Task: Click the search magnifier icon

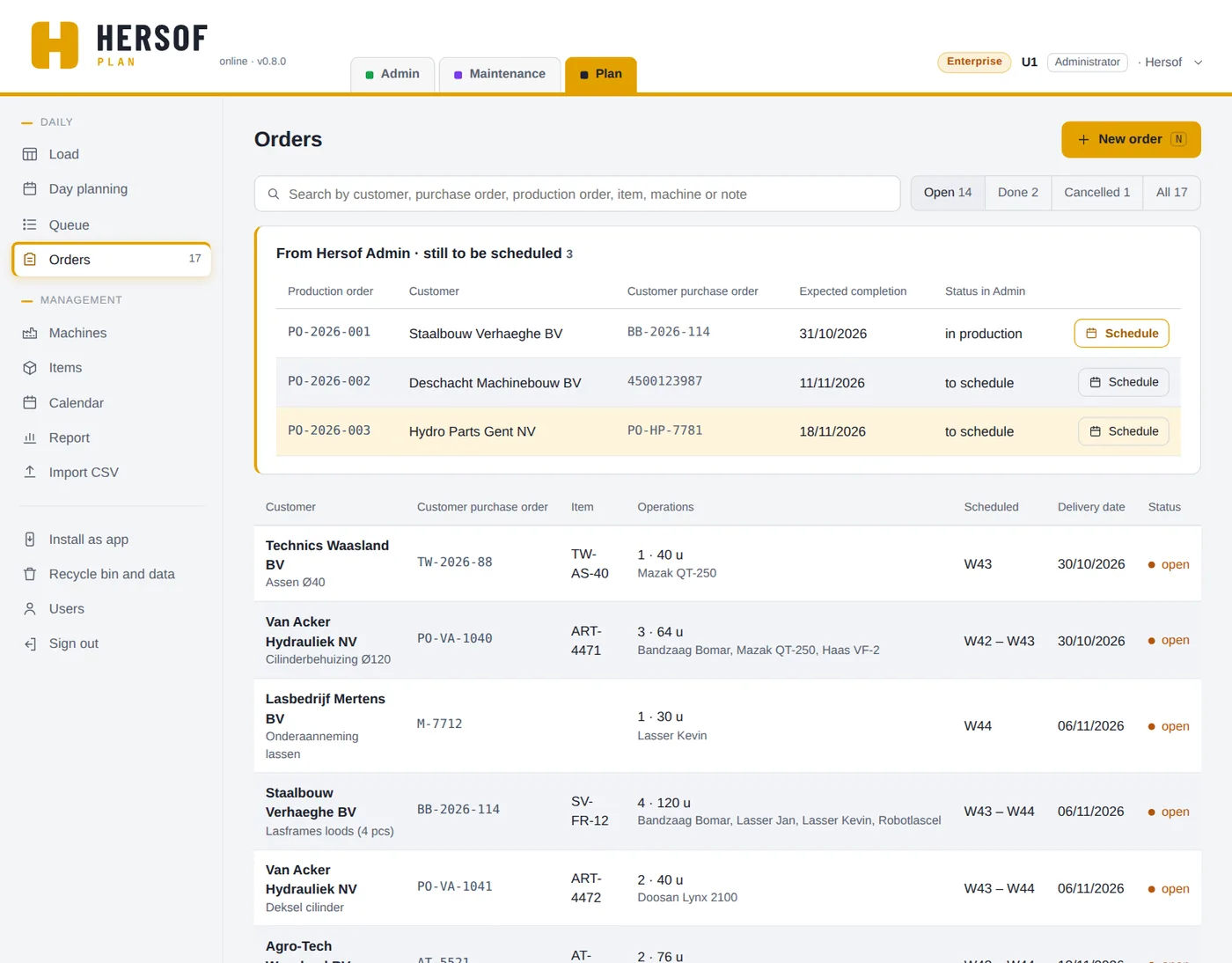Action: click(x=274, y=194)
